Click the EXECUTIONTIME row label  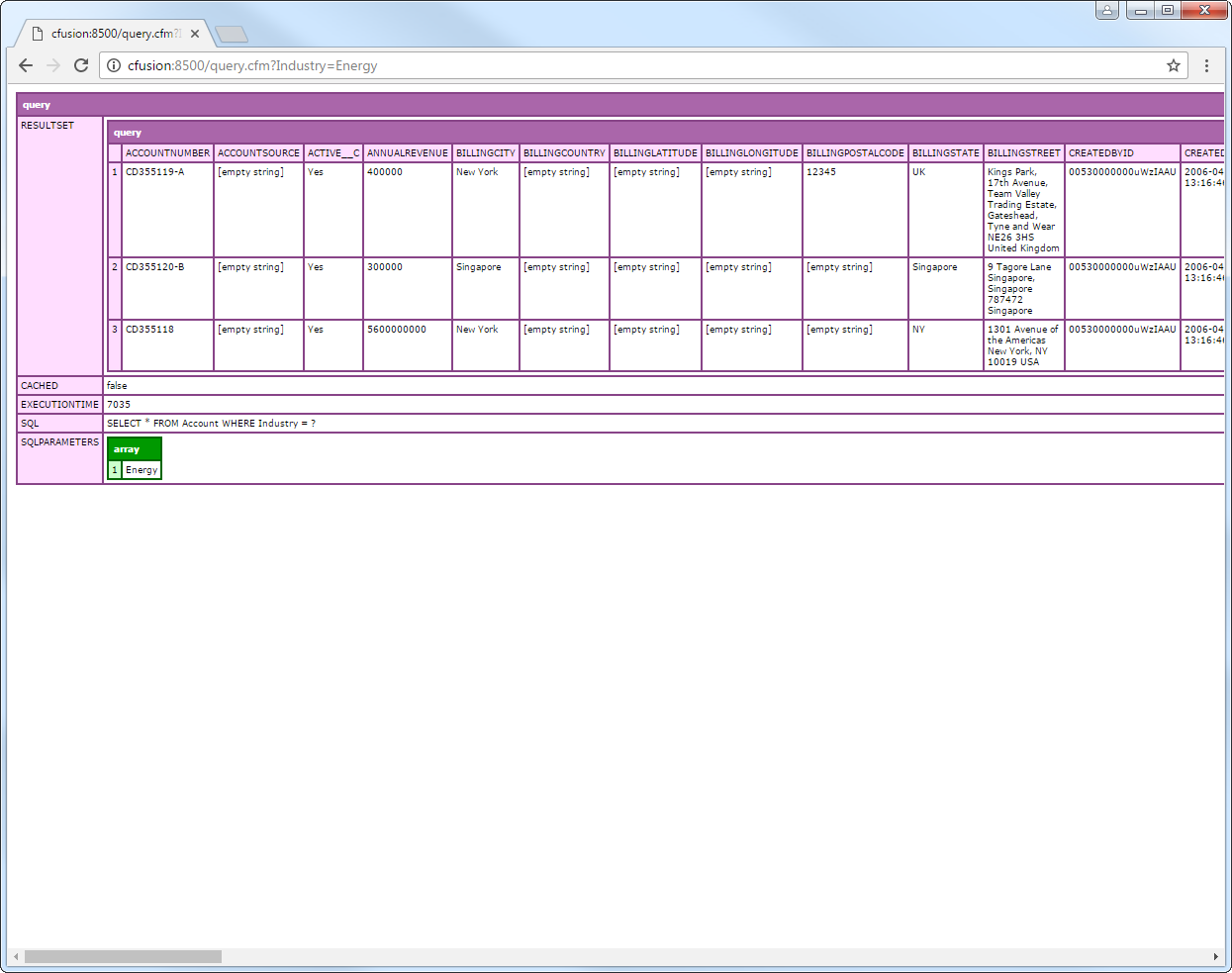(x=59, y=405)
